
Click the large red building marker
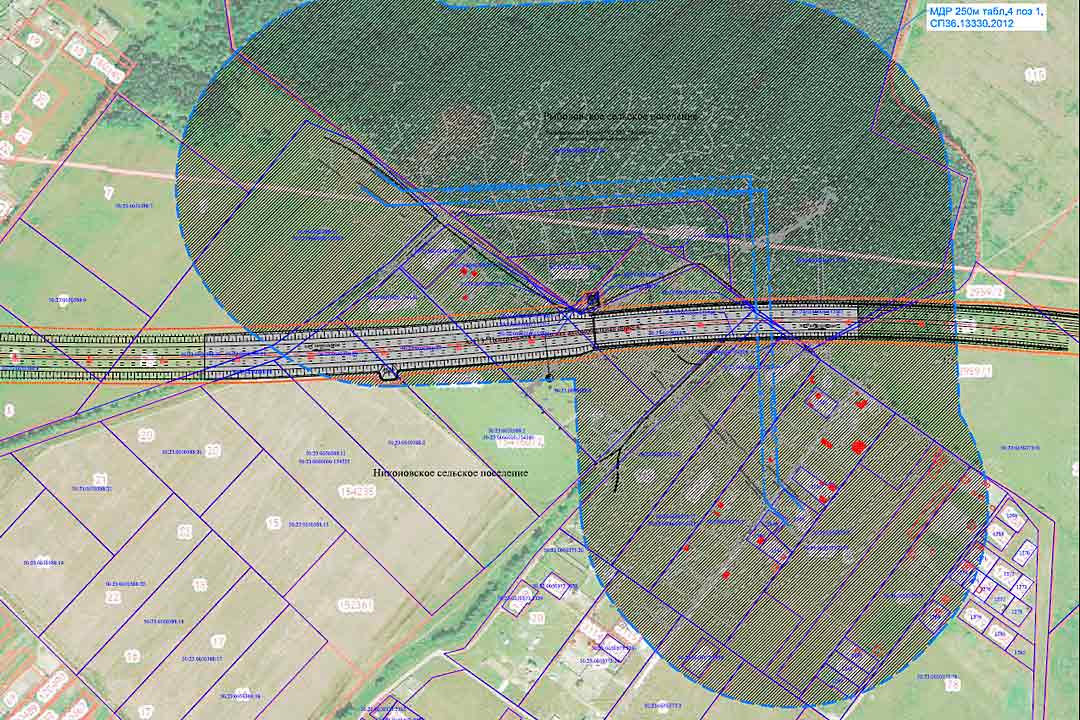click(x=858, y=446)
